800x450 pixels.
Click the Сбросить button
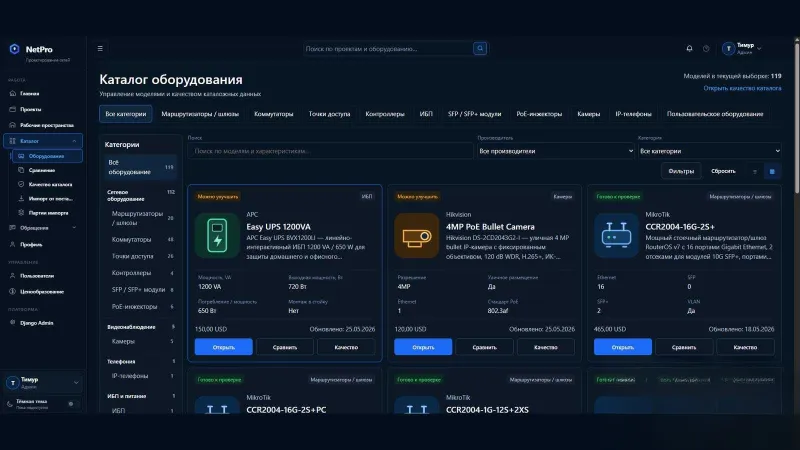tap(723, 171)
